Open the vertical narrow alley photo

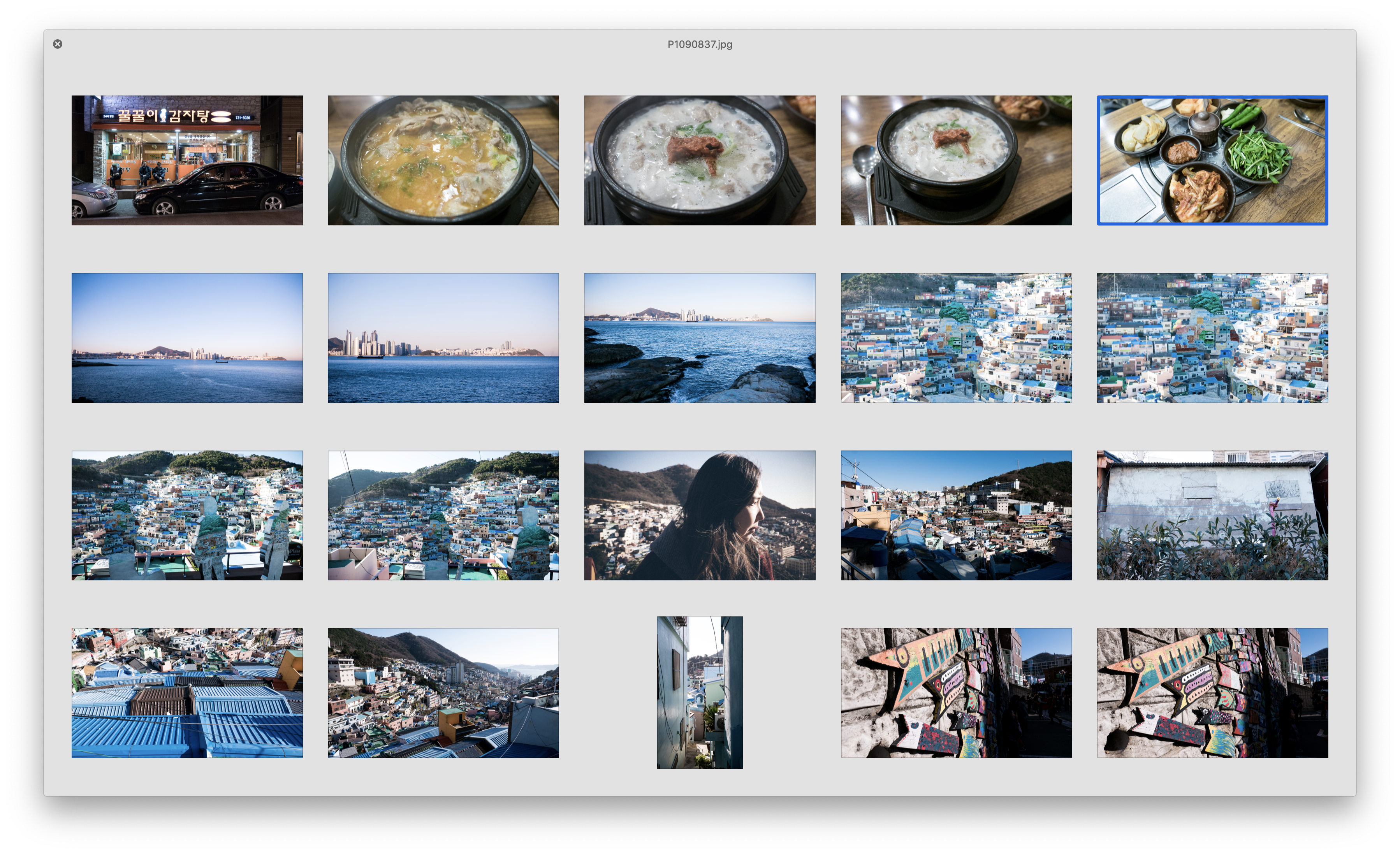pos(700,692)
